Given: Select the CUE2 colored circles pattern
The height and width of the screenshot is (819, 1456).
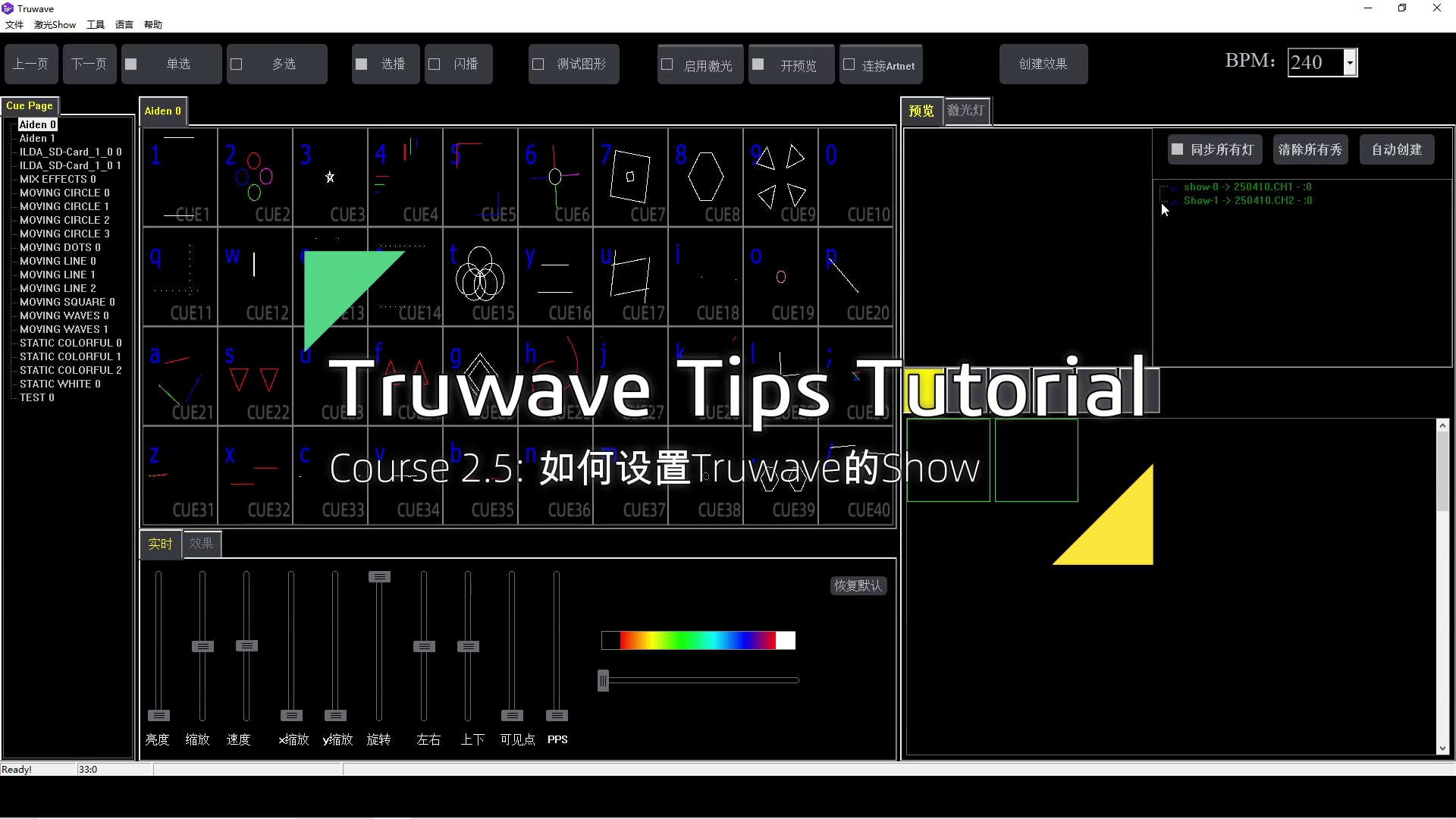Looking at the screenshot, I should [255, 177].
